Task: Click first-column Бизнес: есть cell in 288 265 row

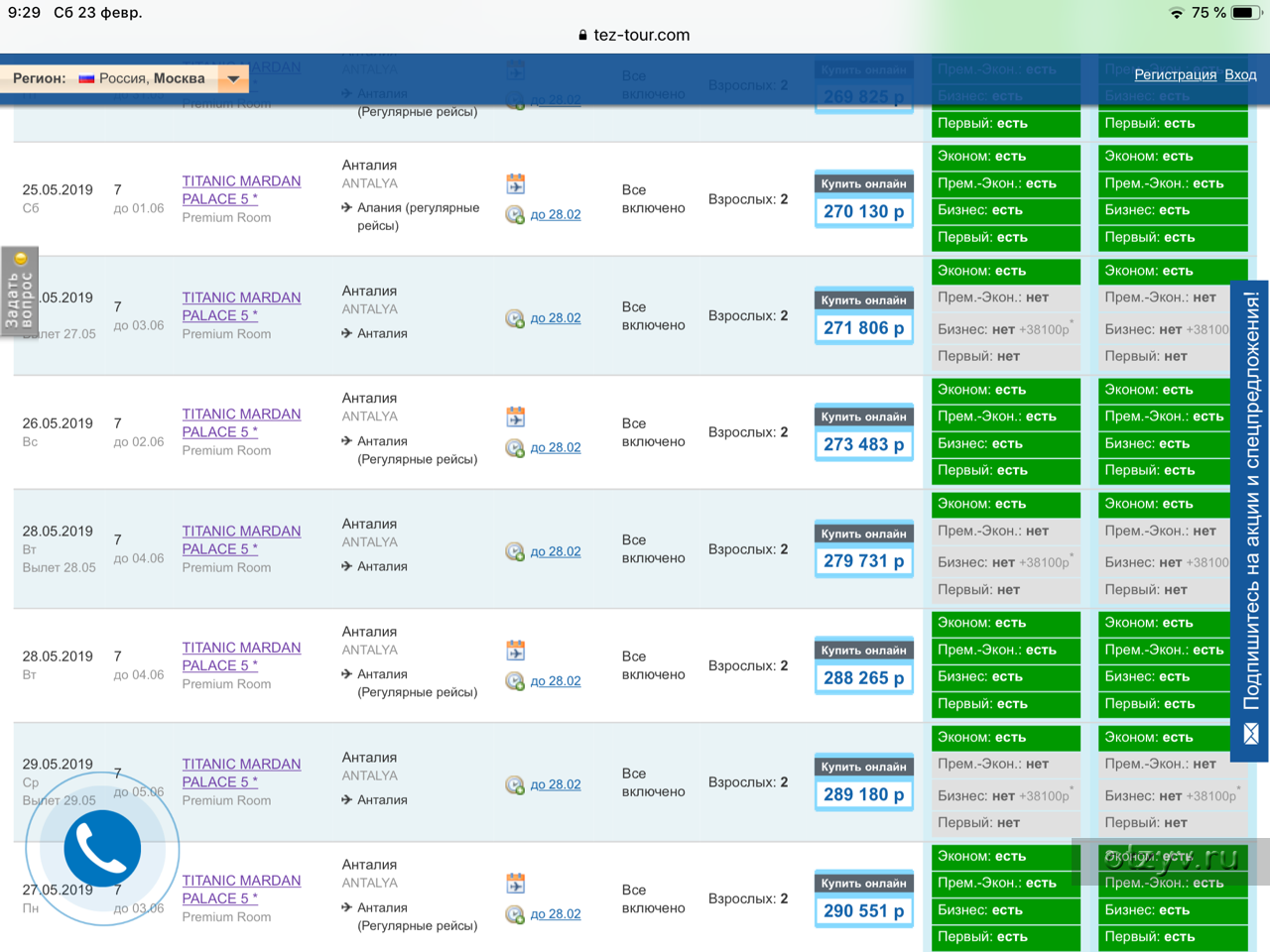Action: 1006,677
